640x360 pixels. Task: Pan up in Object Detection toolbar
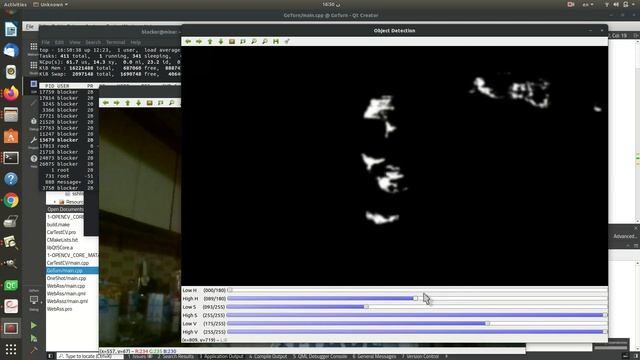210,42
